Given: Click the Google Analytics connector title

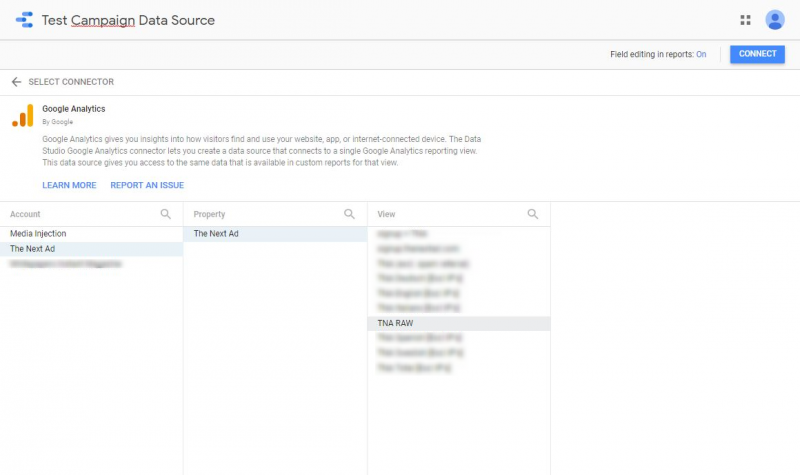Looking at the screenshot, I should [x=73, y=109].
